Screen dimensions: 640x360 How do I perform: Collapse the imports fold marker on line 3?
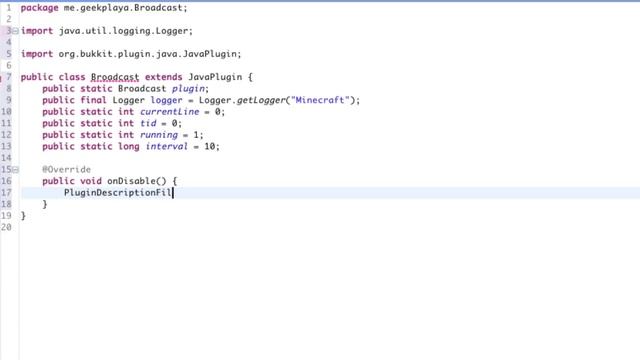[16, 31]
